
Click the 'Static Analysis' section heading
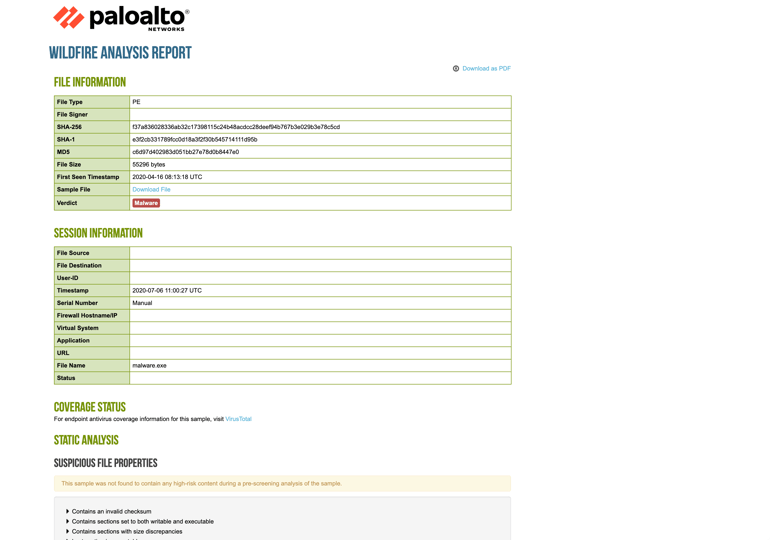coord(86,440)
